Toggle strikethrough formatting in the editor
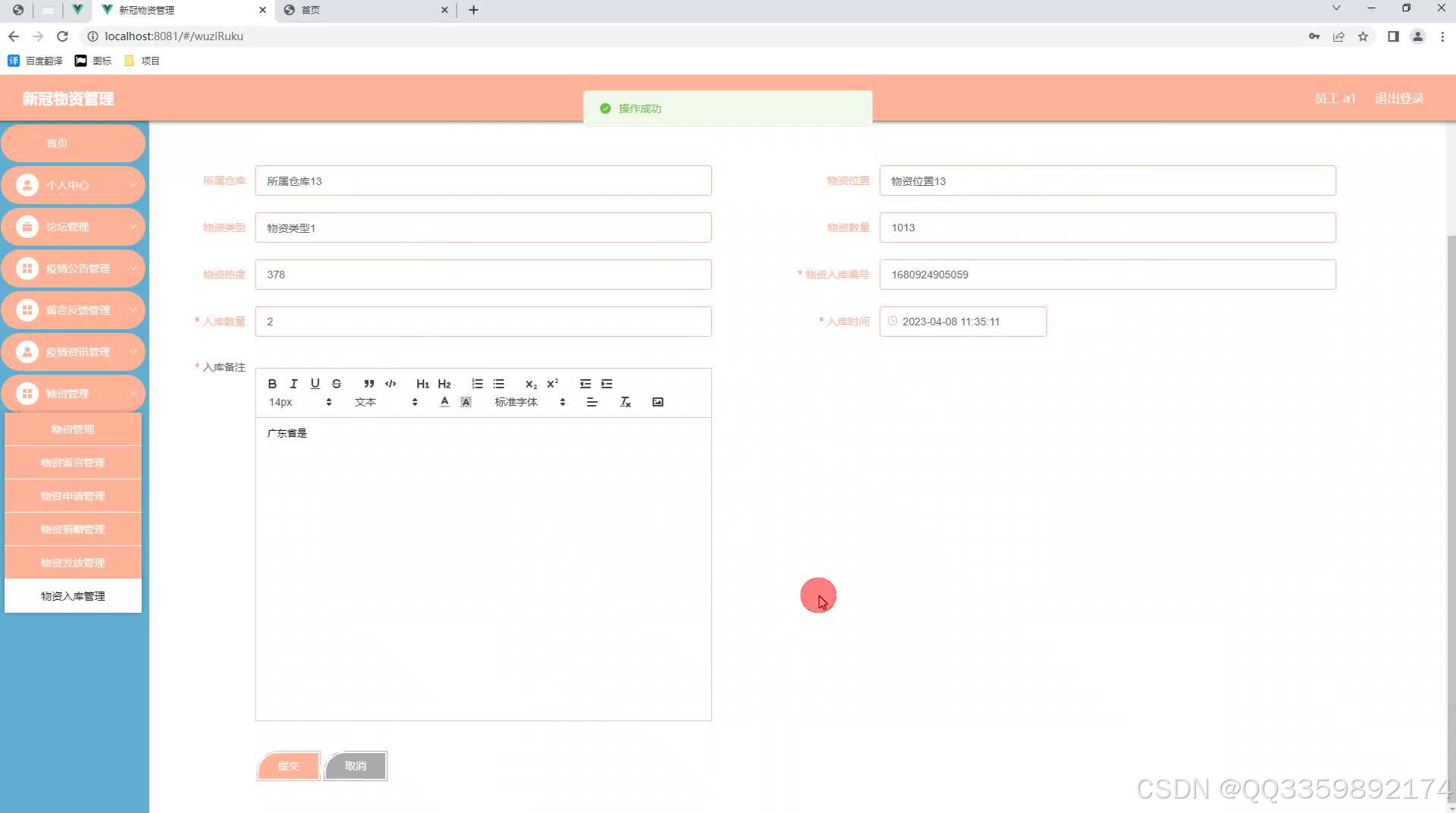Screen dimensions: 1456x813 (x=337, y=384)
